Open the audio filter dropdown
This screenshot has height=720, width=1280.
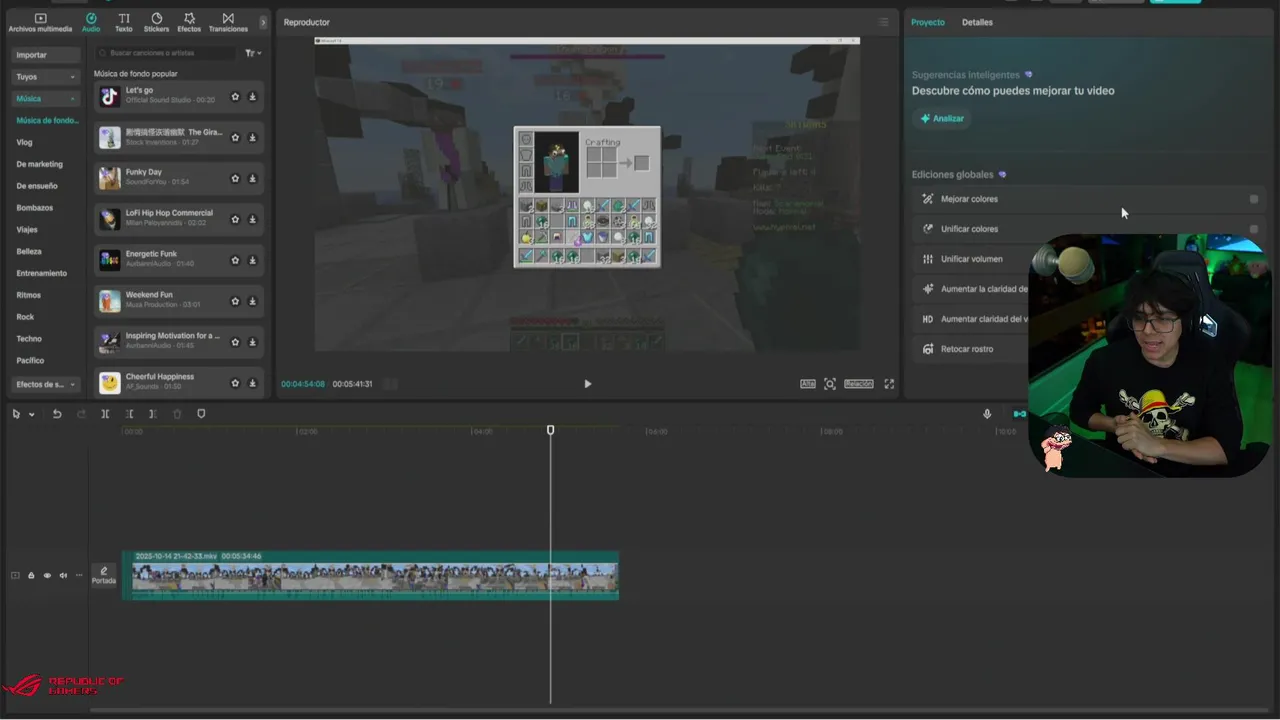[x=253, y=53]
